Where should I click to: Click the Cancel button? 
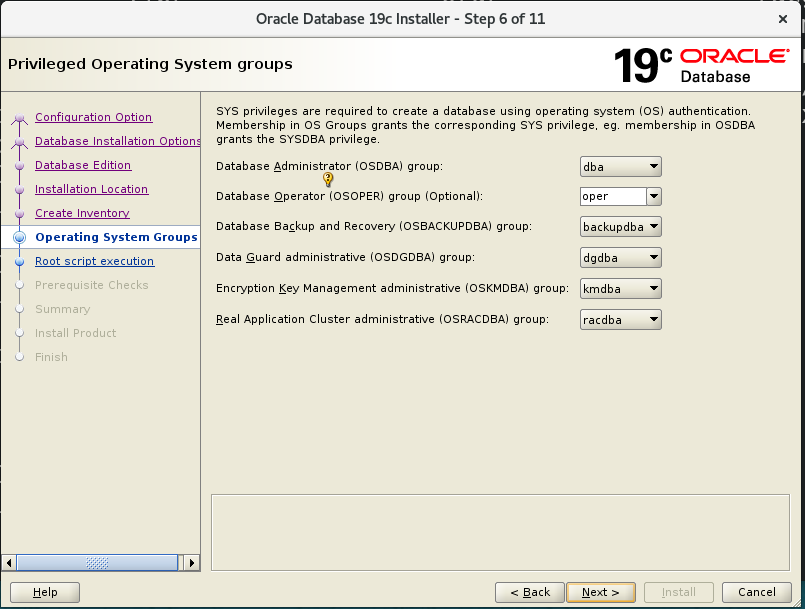(x=757, y=592)
